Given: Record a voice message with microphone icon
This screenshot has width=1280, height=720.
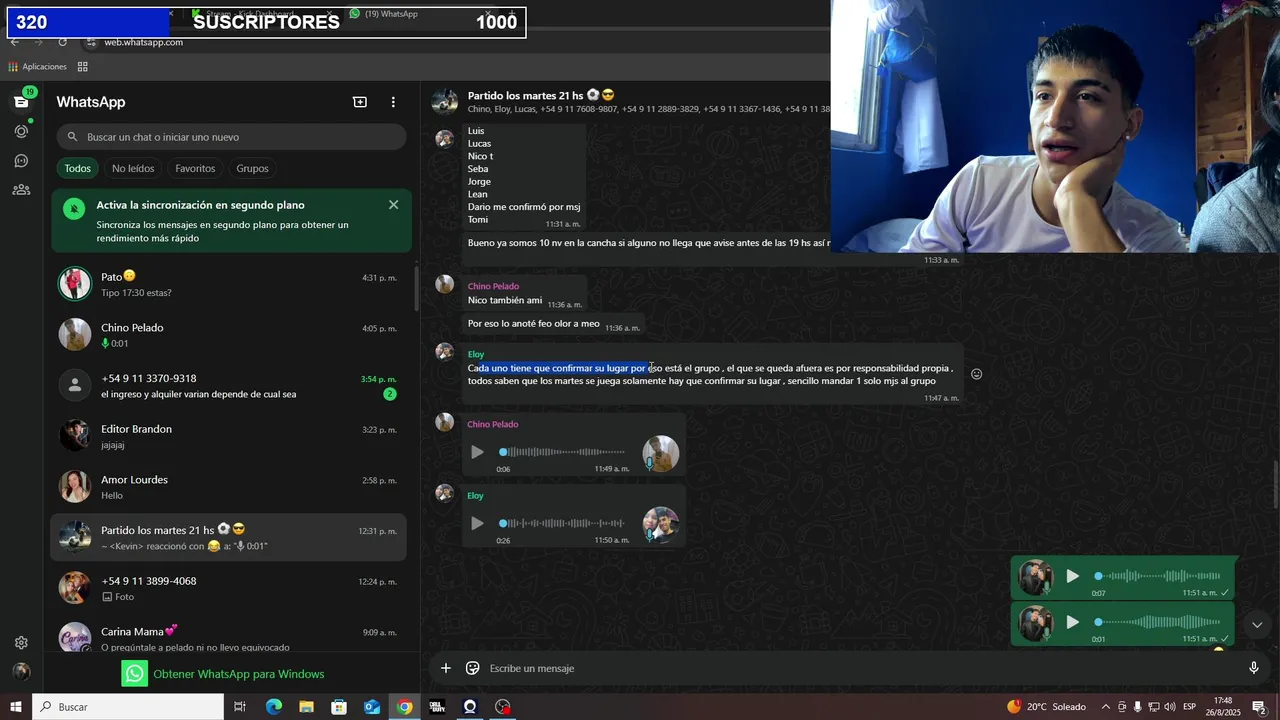Looking at the screenshot, I should click(1253, 668).
